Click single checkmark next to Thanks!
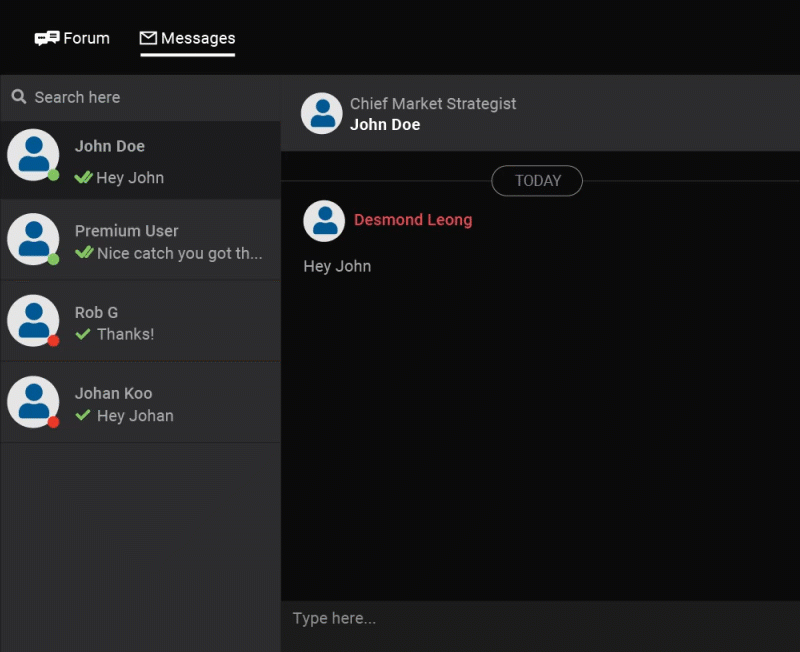This screenshot has height=652, width=800. pyautogui.click(x=83, y=334)
